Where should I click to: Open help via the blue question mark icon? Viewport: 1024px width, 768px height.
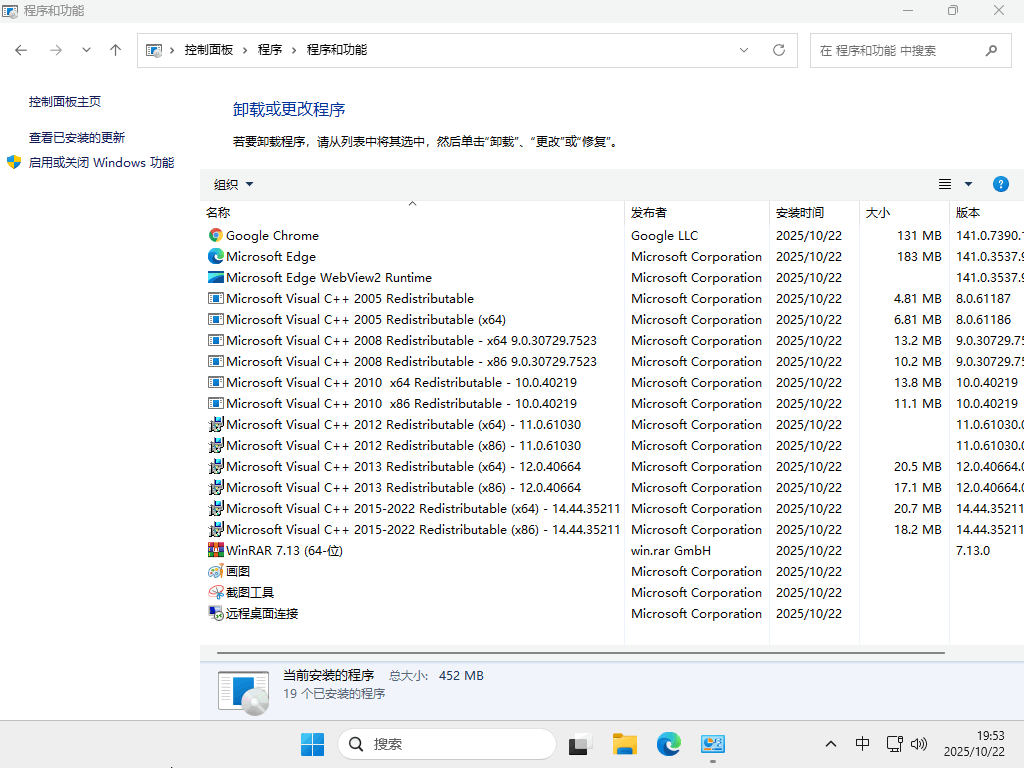1001,184
